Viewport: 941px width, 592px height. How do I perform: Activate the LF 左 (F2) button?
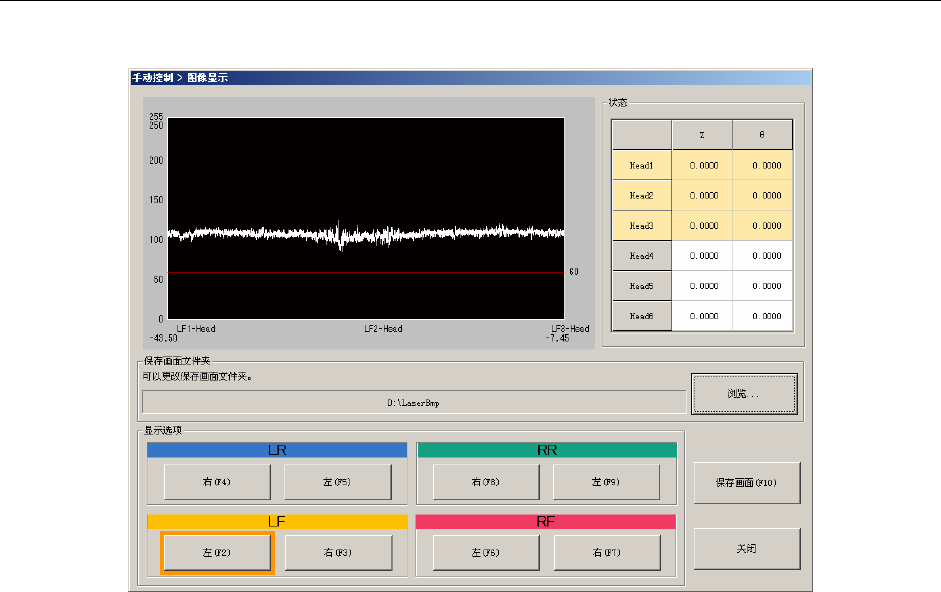[x=217, y=552]
